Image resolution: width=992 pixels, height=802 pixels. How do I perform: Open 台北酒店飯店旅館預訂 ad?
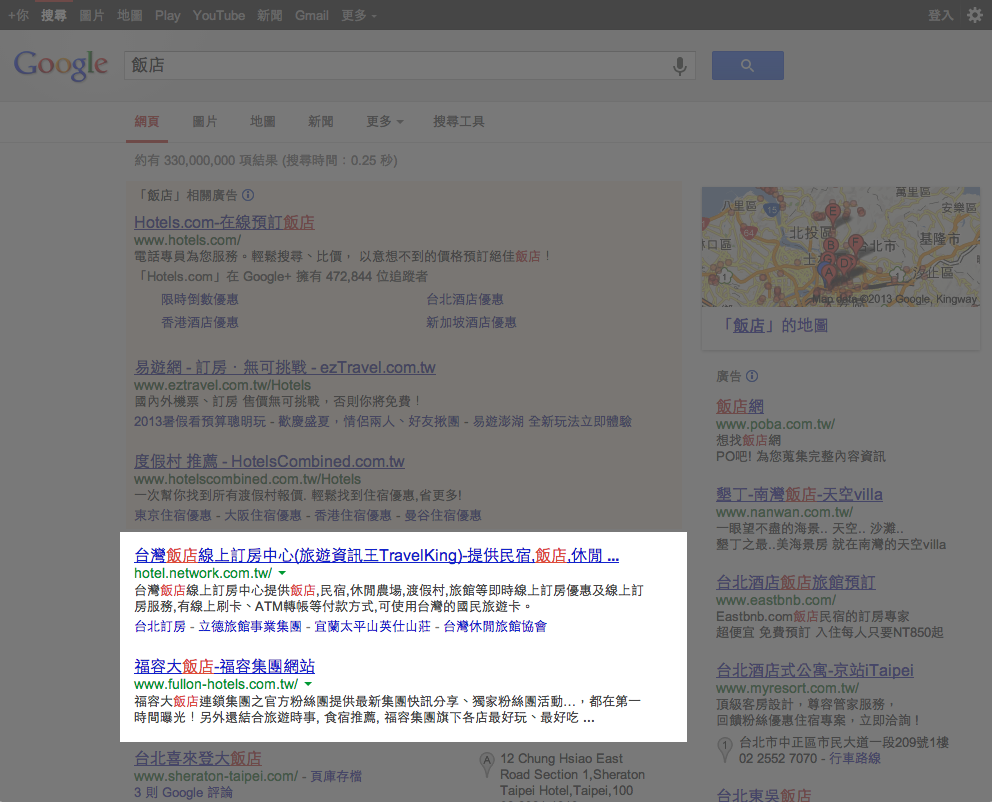click(796, 583)
